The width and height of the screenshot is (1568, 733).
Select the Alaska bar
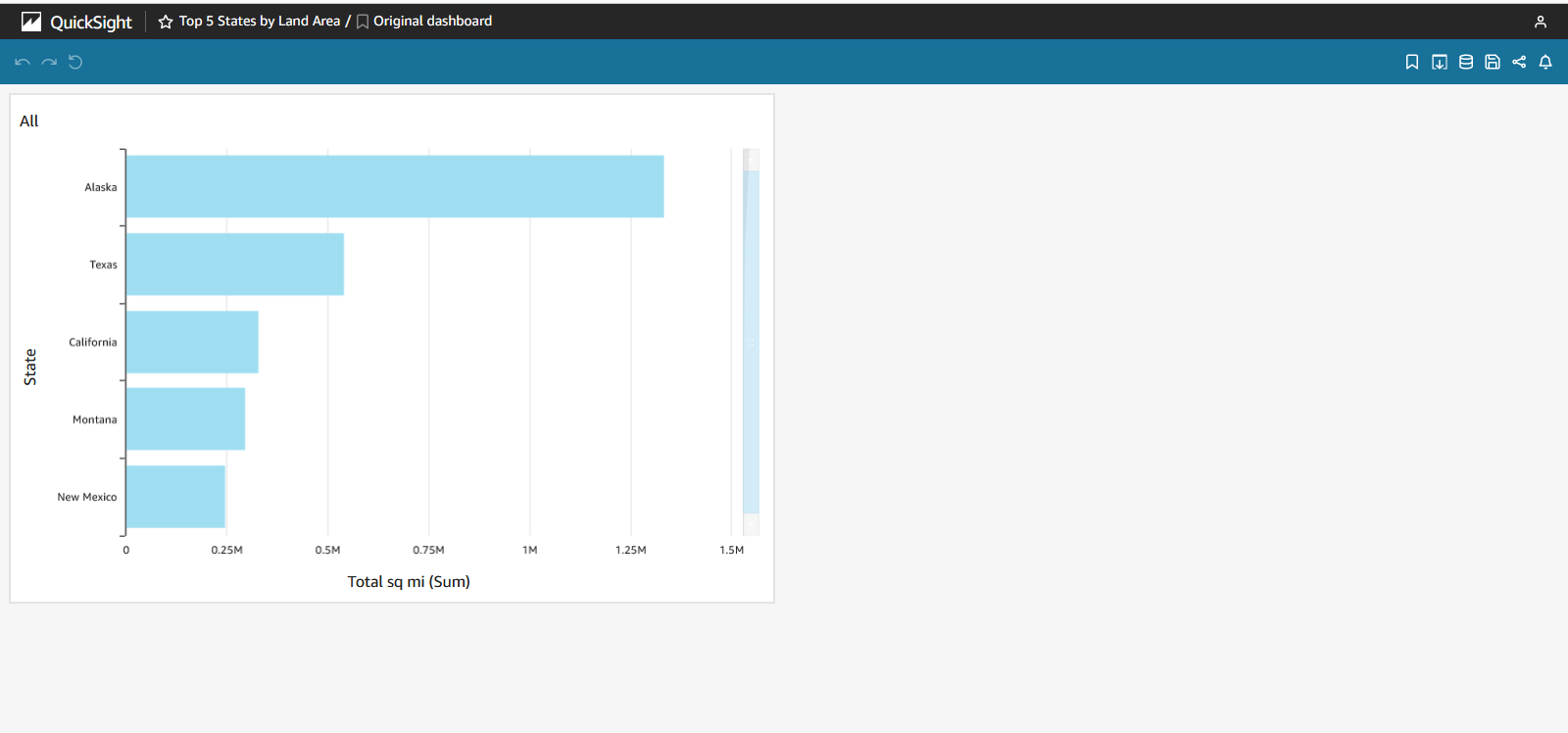[395, 186]
